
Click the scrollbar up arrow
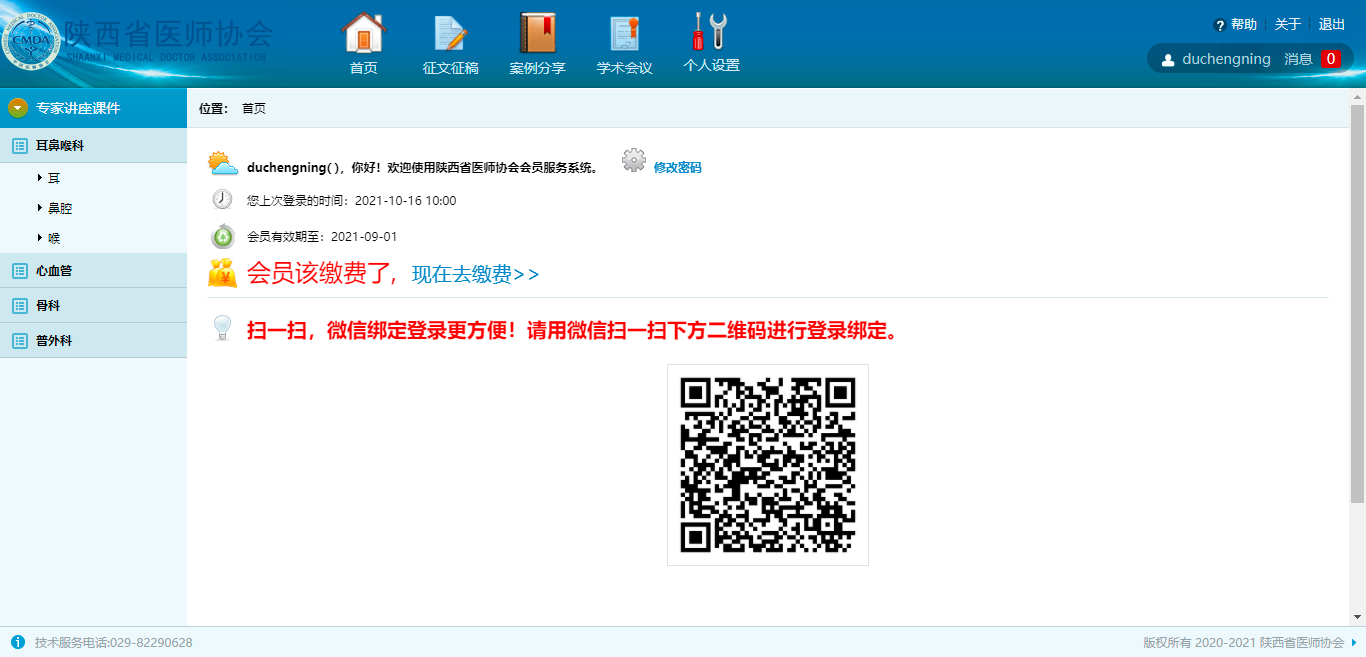1358,97
